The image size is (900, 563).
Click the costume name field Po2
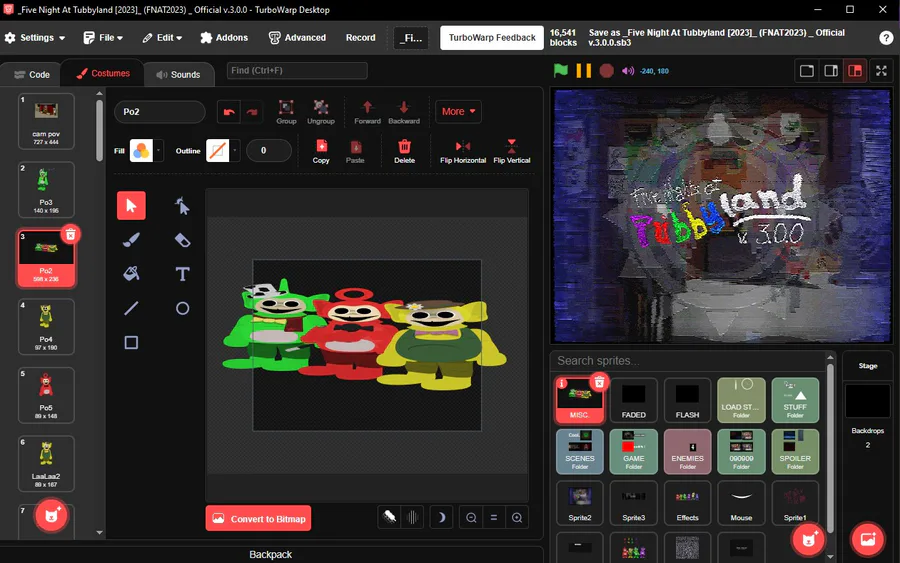click(160, 112)
